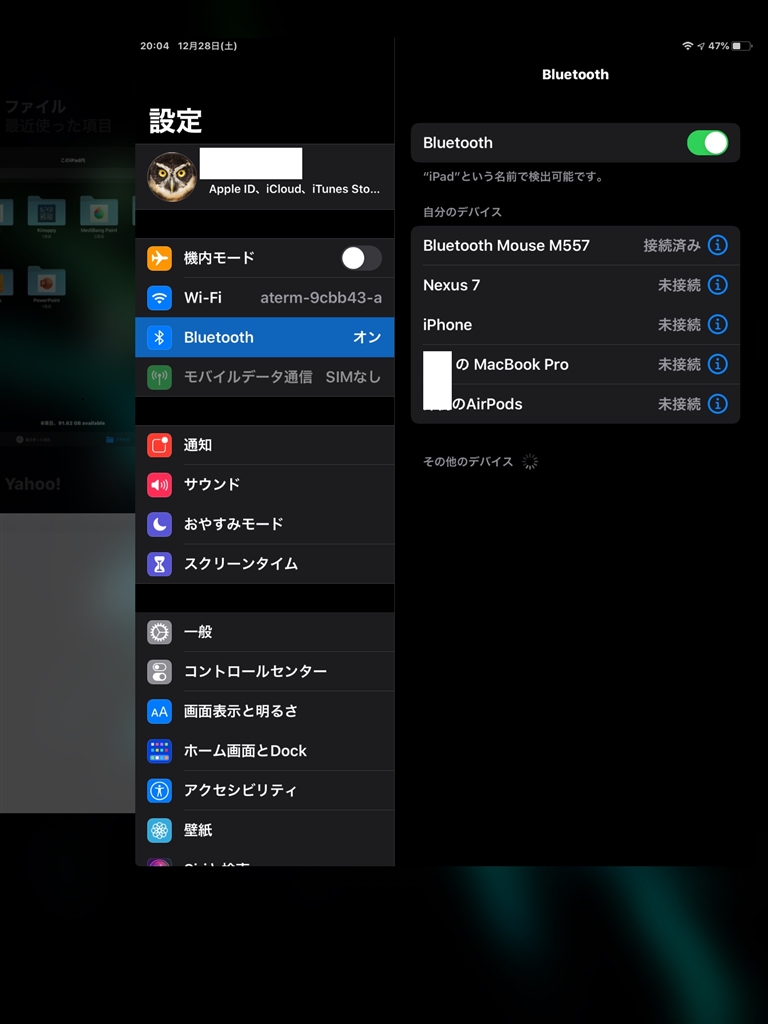768x1024 pixels.
Task: Tap the Display & Brightness AA icon
Action: point(159,712)
